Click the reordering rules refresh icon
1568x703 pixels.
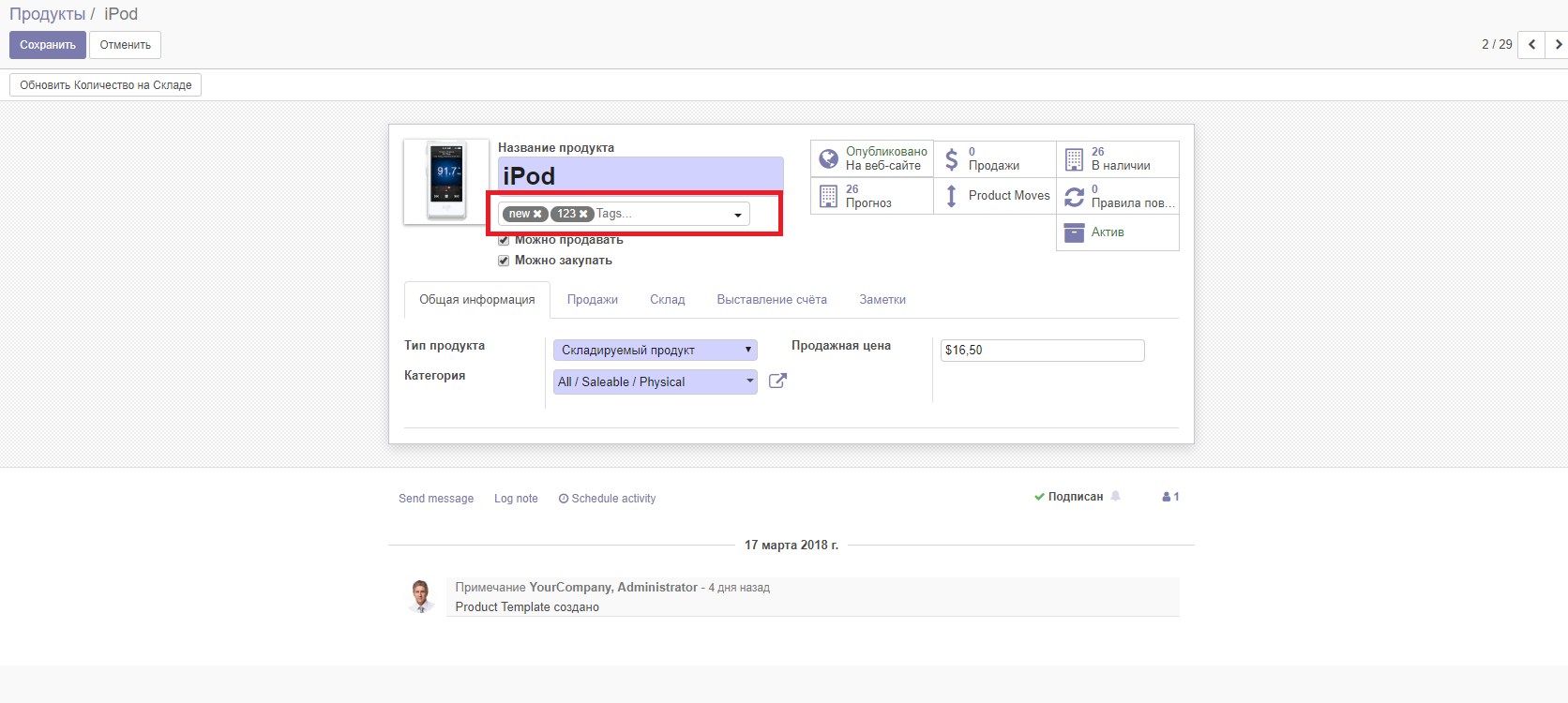click(1074, 196)
